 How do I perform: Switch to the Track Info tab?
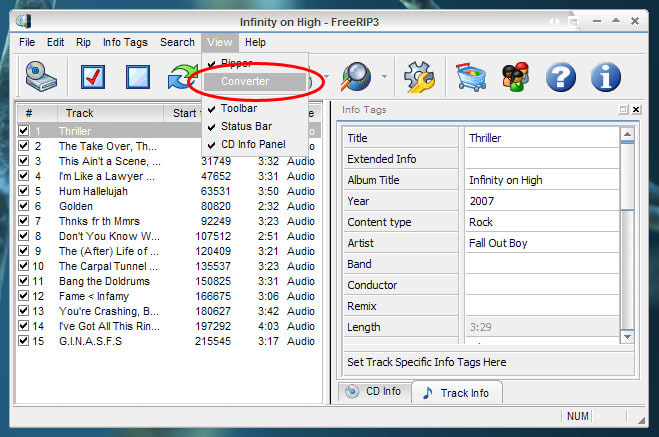(x=457, y=393)
